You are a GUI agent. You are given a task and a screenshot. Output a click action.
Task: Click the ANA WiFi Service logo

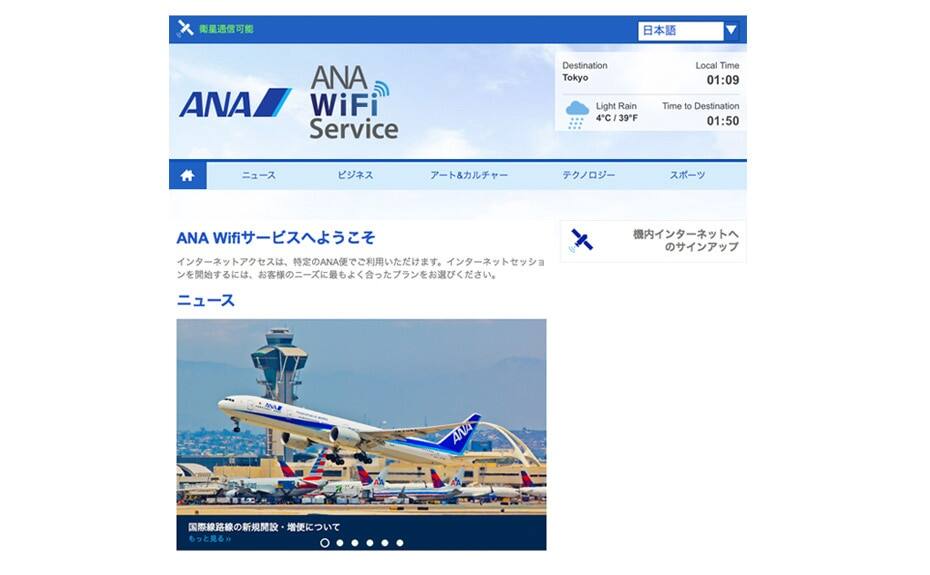[353, 103]
